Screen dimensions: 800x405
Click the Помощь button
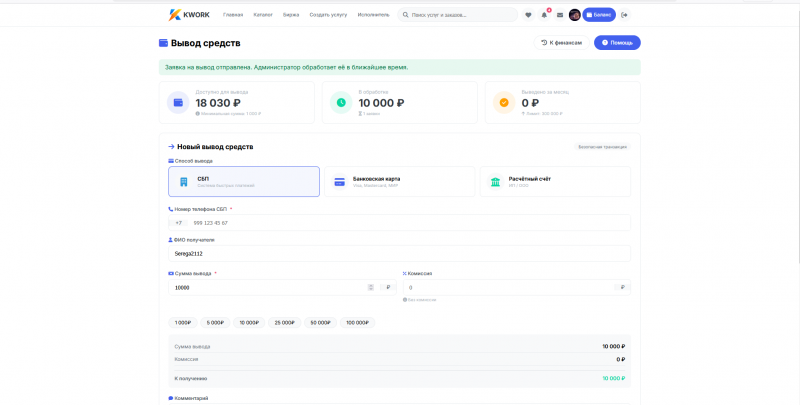pos(617,42)
